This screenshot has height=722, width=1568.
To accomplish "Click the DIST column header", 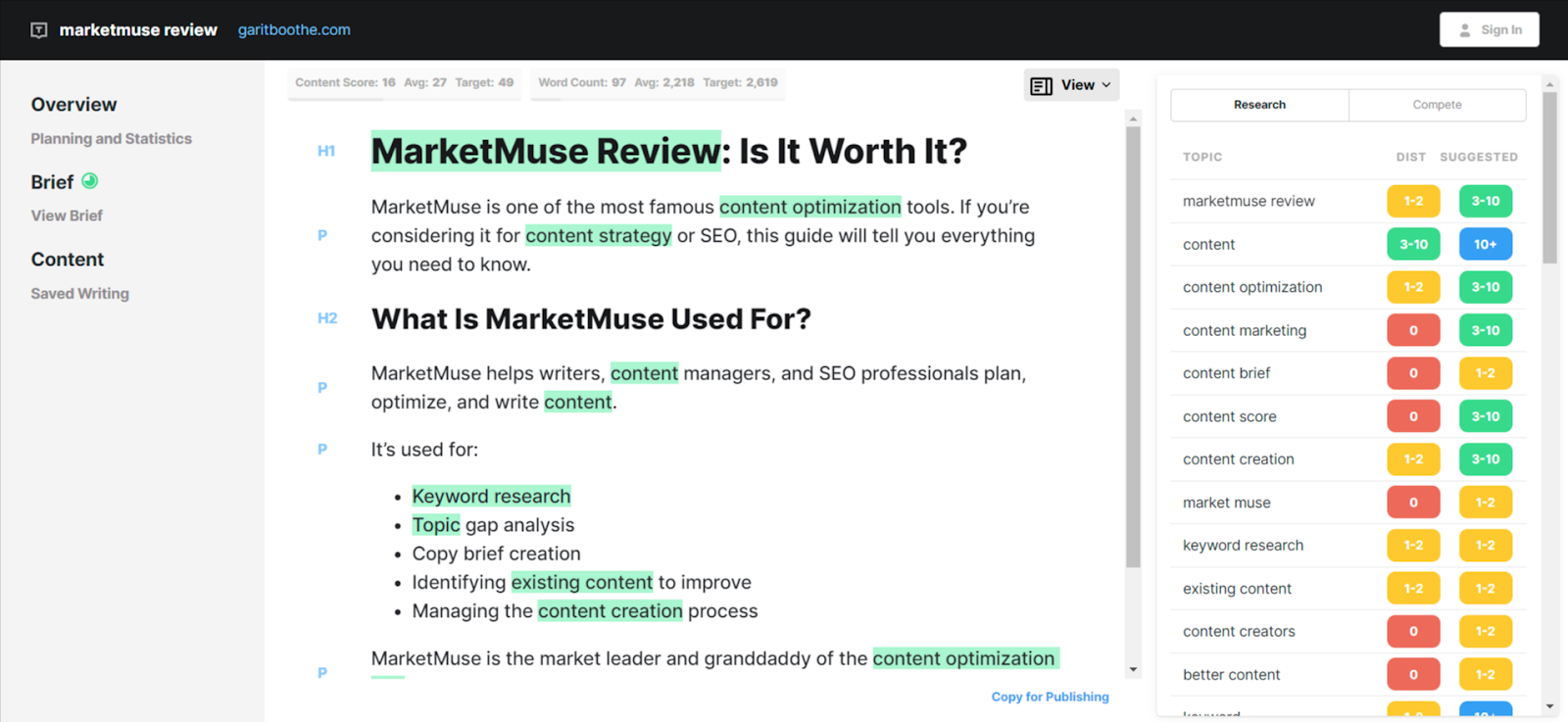I will (x=1411, y=157).
